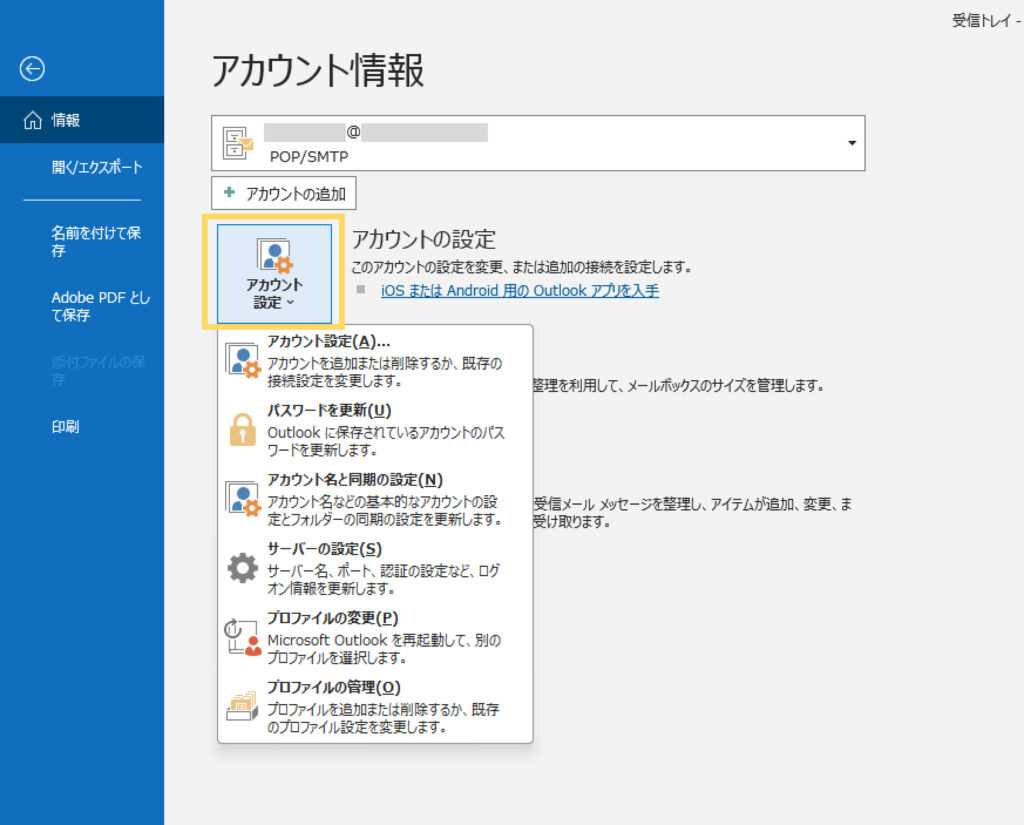This screenshot has width=1024, height=825.
Task: Click the home icon beside 情報
Action: coord(32,120)
